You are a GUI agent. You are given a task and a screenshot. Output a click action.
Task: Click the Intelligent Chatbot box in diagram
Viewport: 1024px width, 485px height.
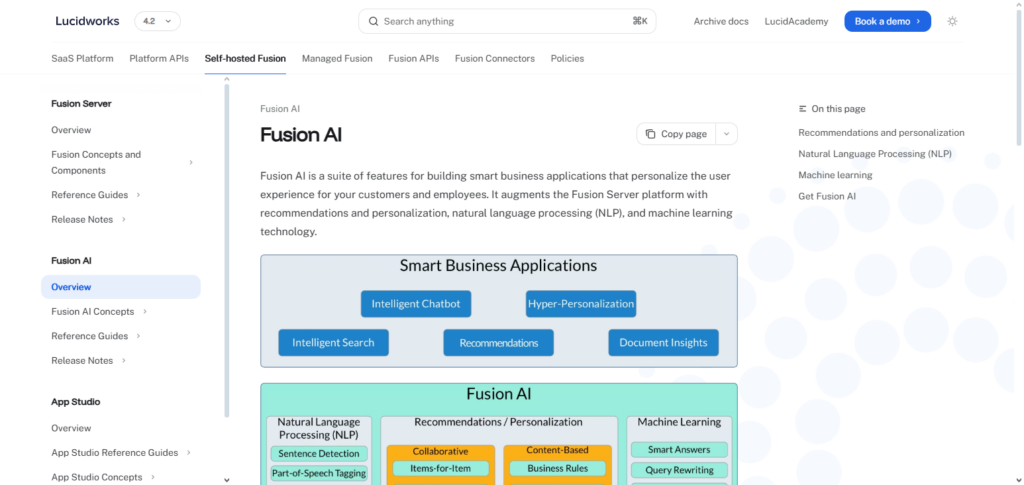(416, 304)
